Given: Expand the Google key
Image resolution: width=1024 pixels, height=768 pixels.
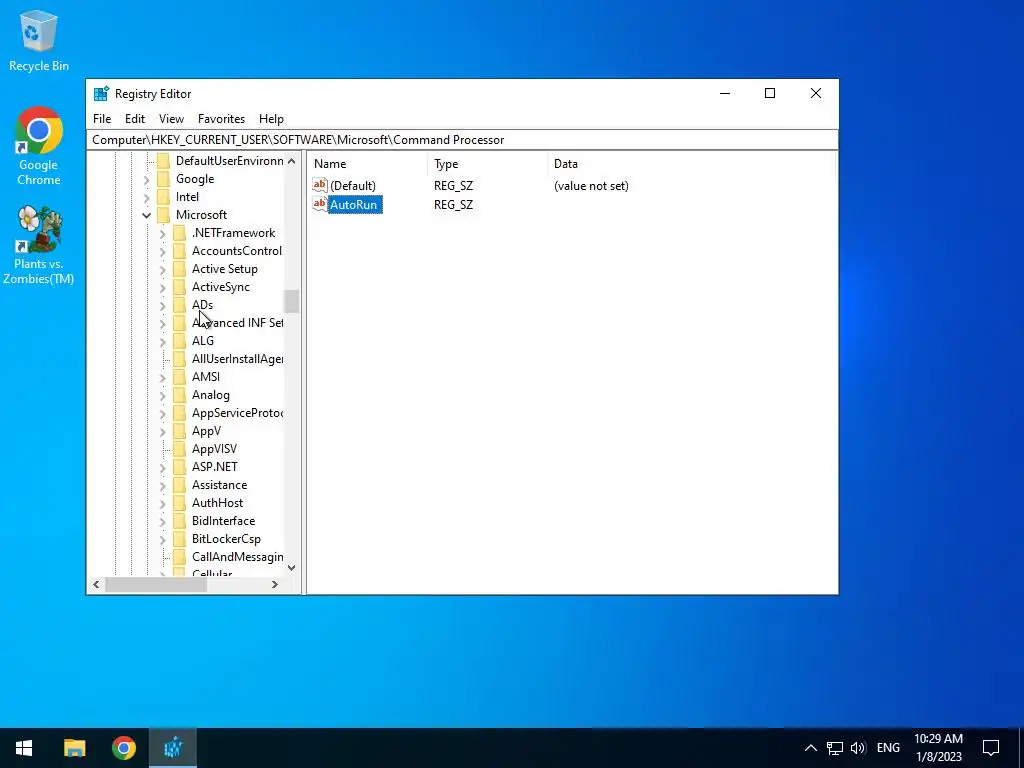Looking at the screenshot, I should tap(146, 179).
